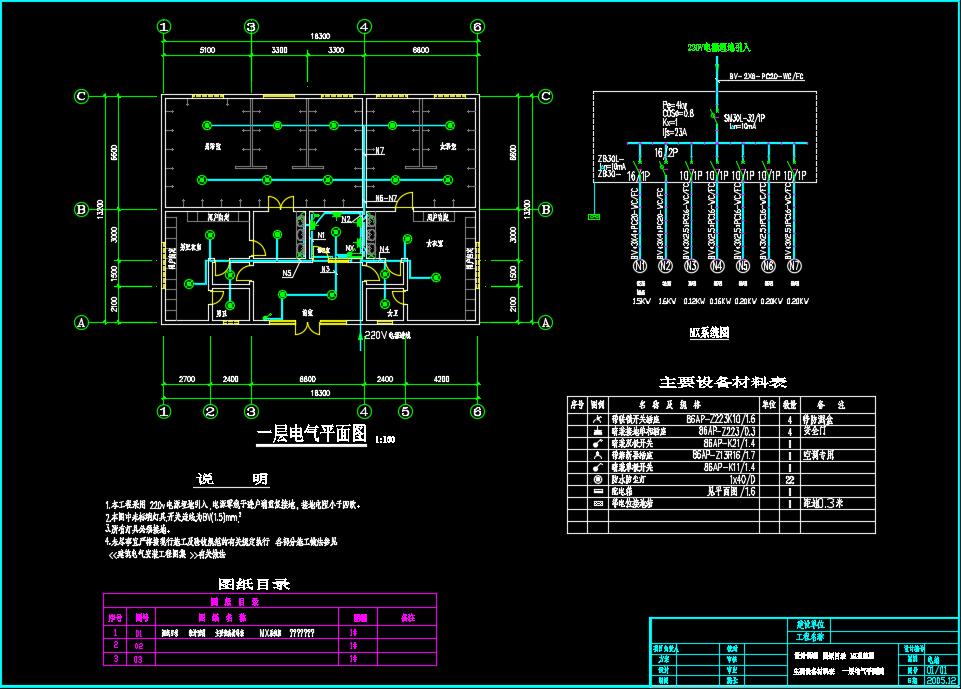Viewport: 961px width, 689px height.
Task: Pick the N1 circuit circle in the system diagram
Action: click(639, 266)
